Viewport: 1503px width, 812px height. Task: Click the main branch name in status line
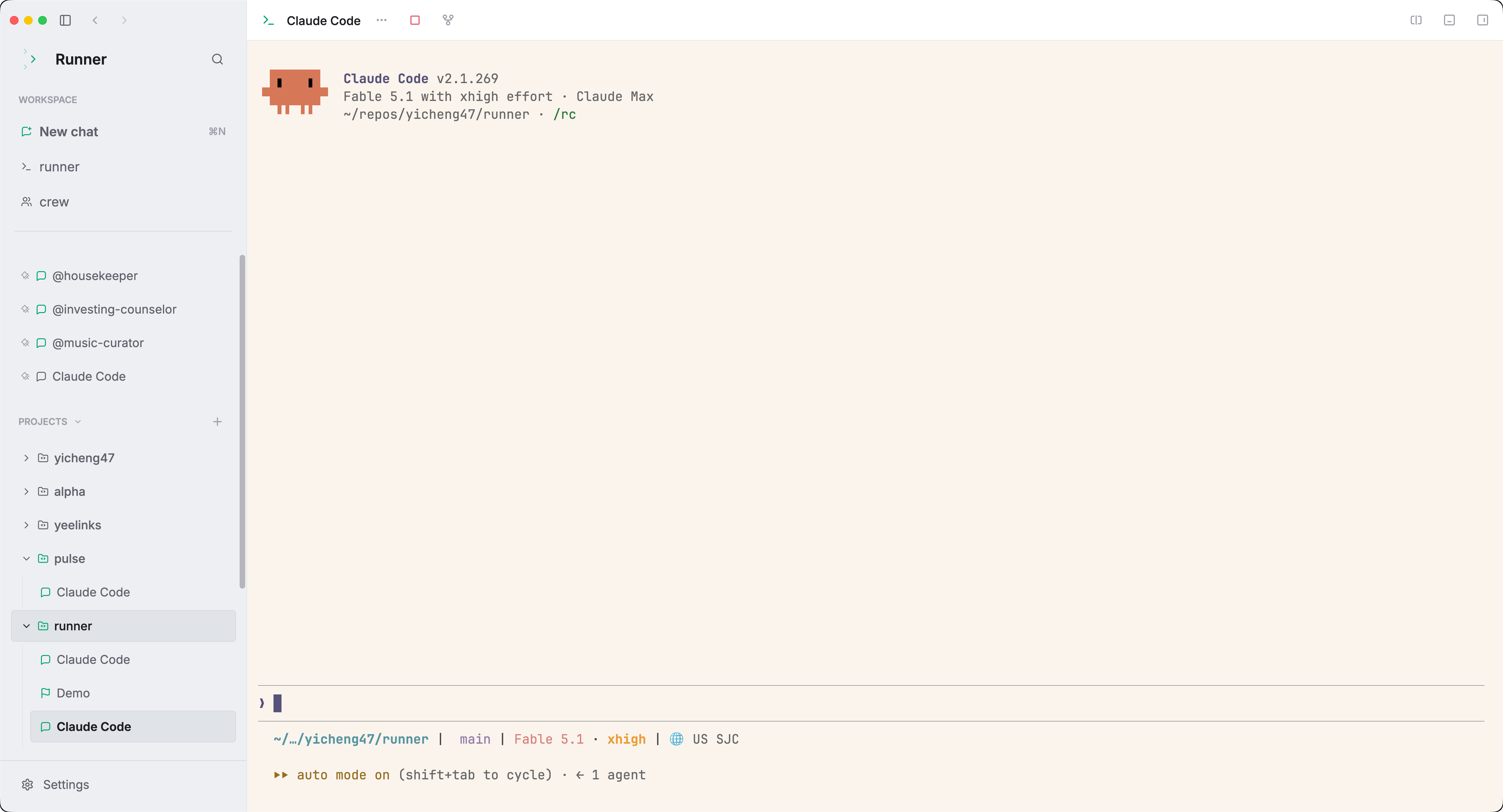[x=475, y=740]
